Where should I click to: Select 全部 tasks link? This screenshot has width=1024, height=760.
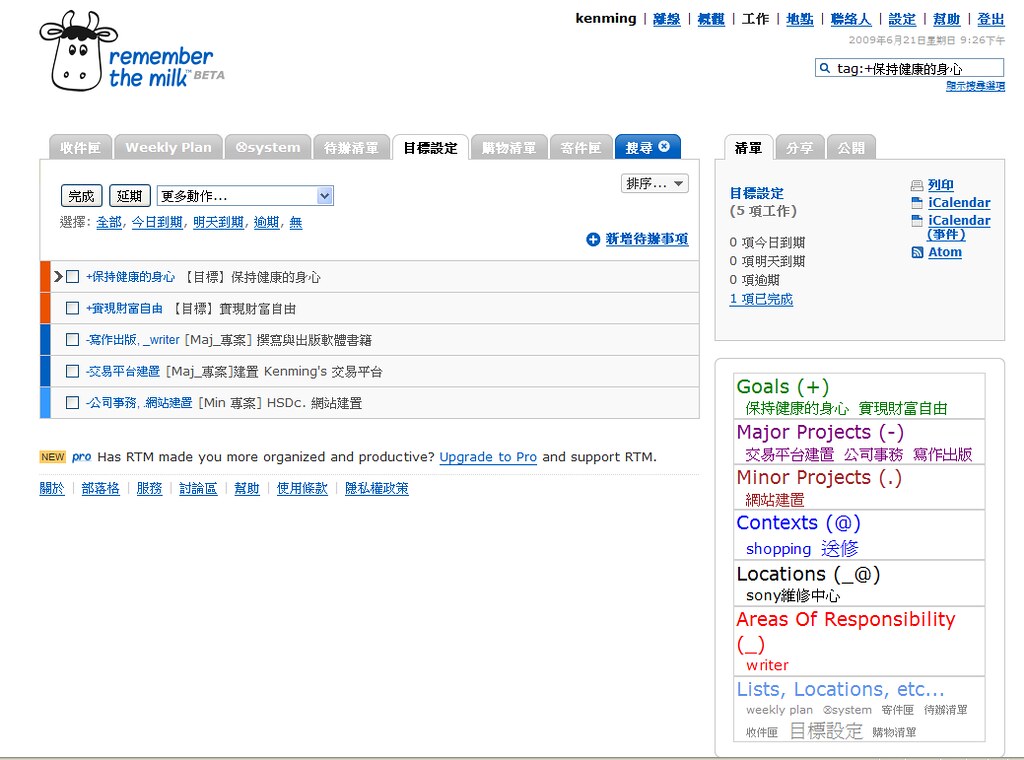(x=108, y=223)
